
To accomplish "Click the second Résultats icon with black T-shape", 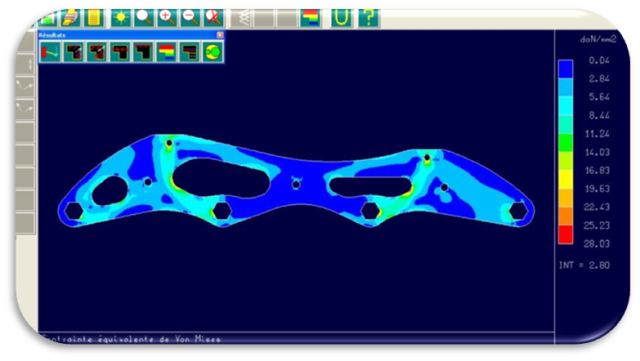I will (74, 52).
